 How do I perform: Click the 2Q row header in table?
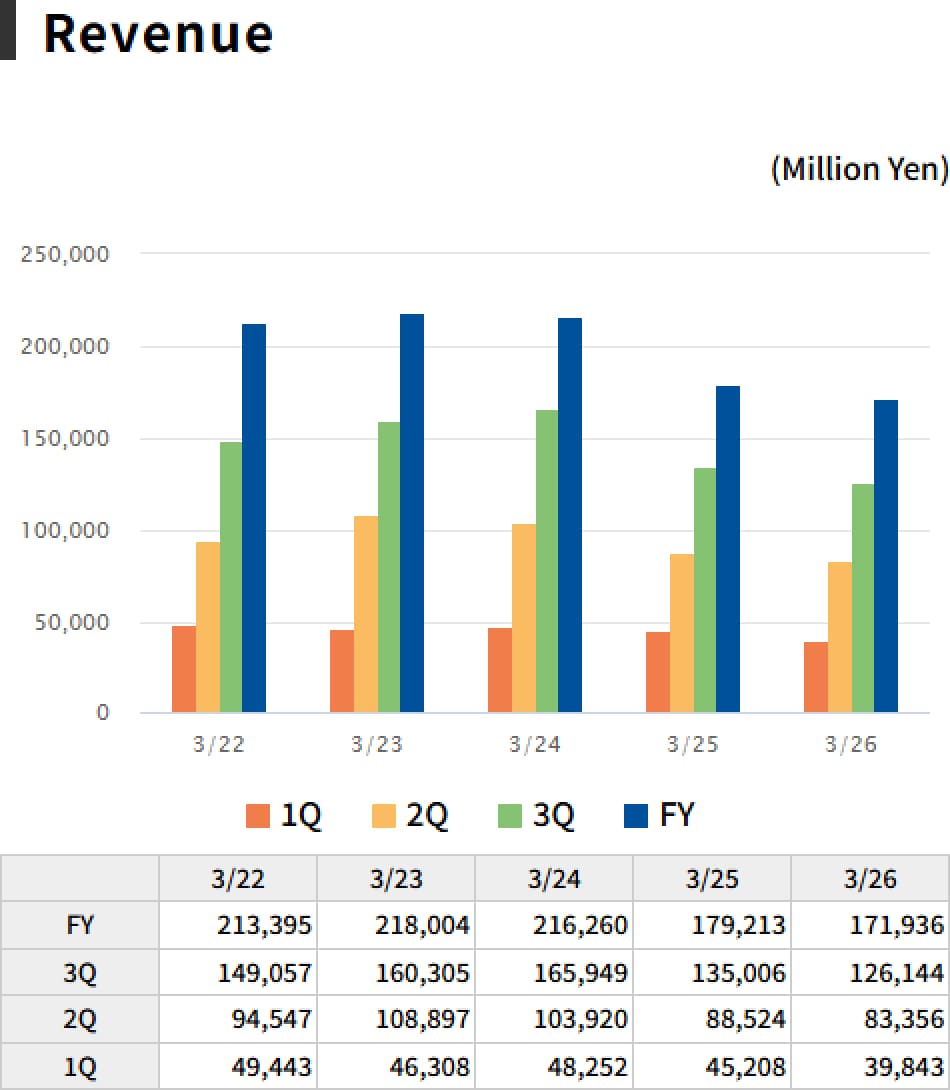click(x=80, y=1019)
